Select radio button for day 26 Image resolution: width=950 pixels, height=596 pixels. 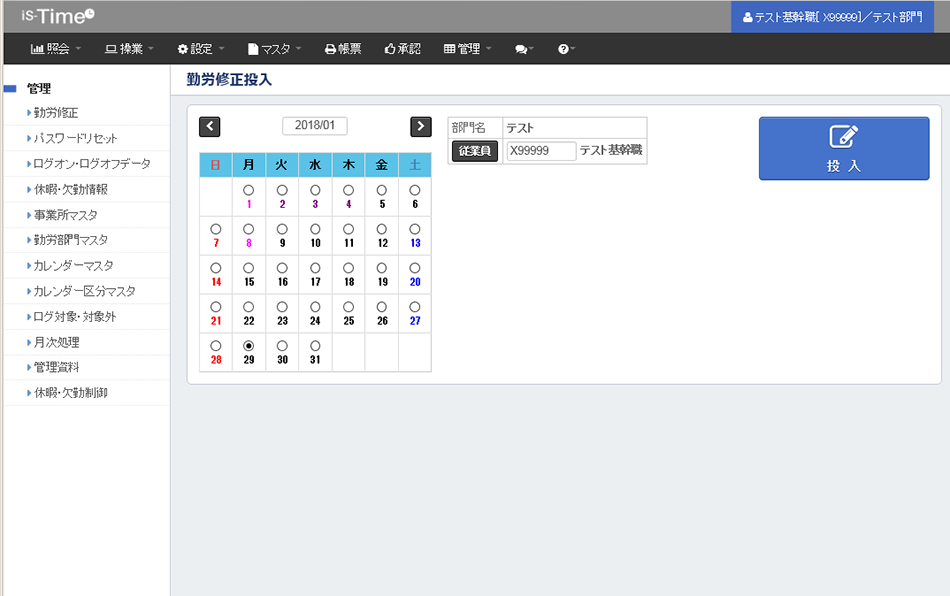pyautogui.click(x=382, y=306)
